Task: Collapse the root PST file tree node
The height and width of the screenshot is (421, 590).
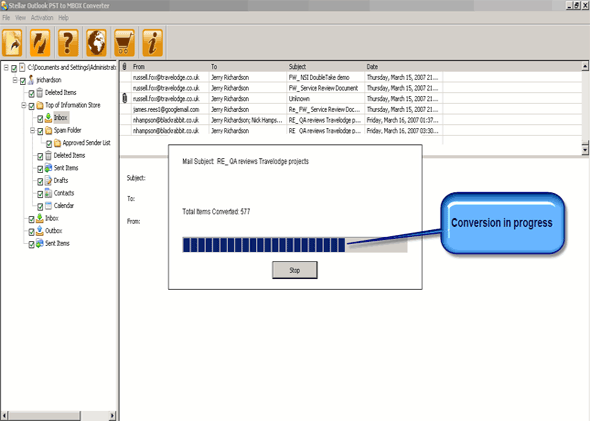Action: [6, 68]
